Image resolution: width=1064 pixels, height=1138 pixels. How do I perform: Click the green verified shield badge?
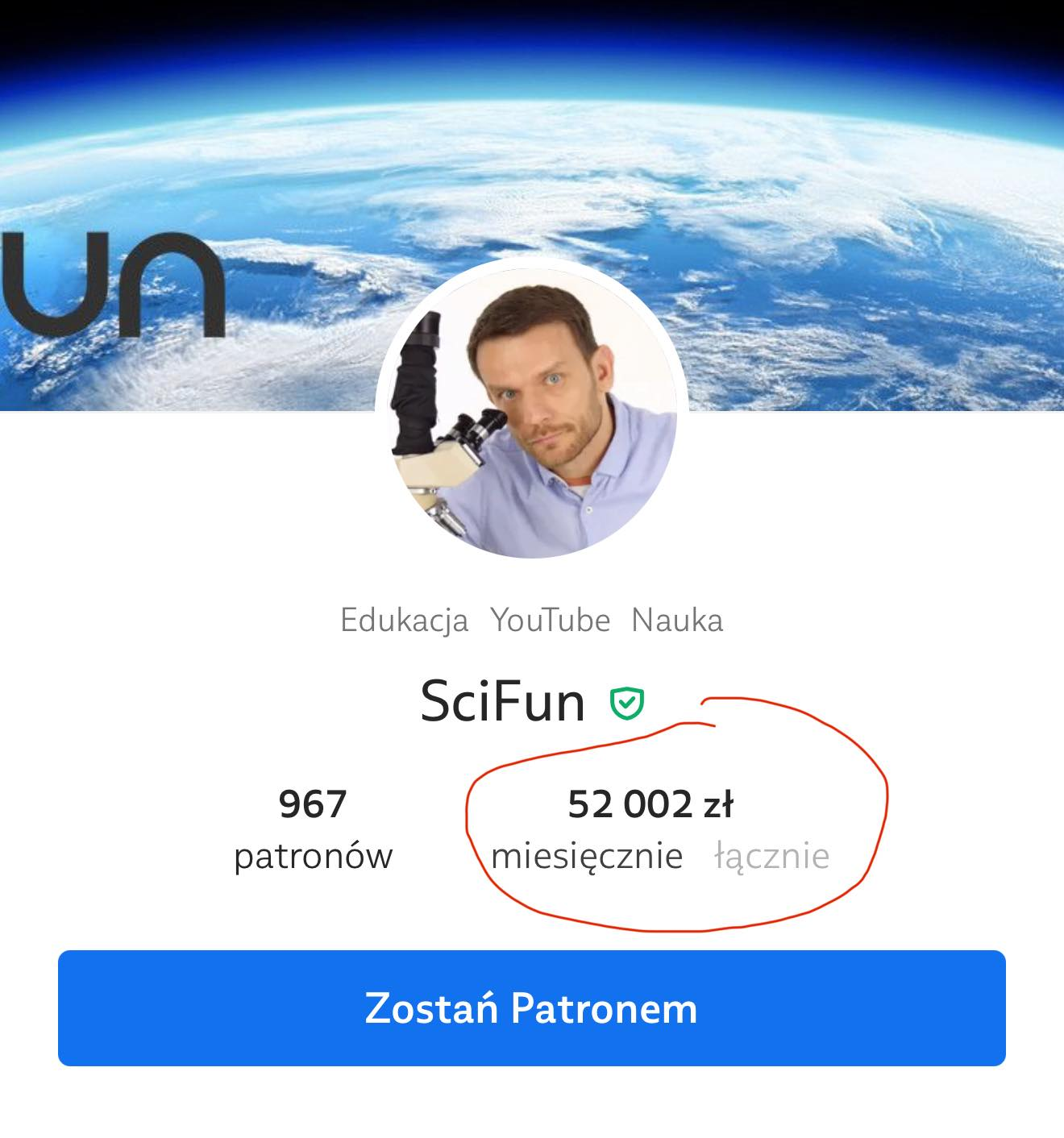626,704
